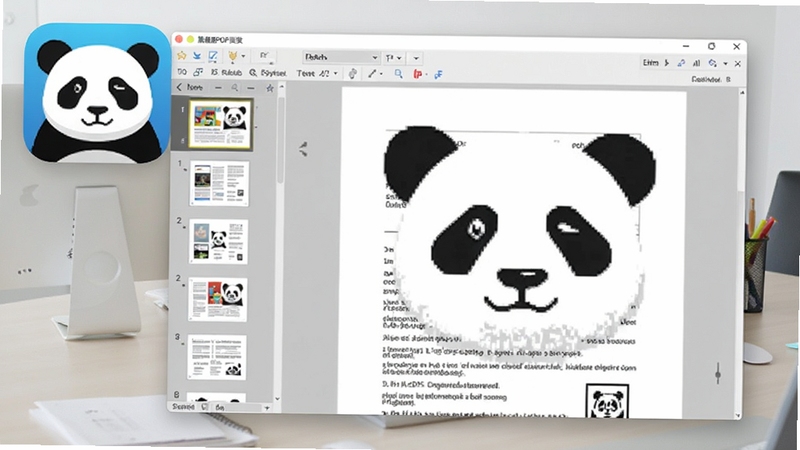This screenshot has height=450, width=800.
Task: Click the large panda app icon on the desktop
Action: point(97,93)
